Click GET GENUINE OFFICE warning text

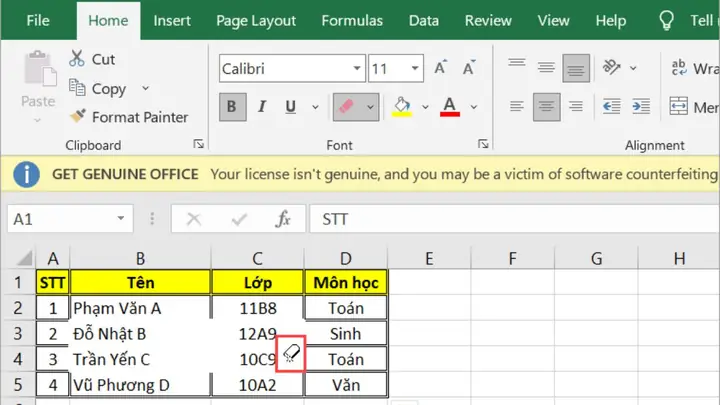125,174
